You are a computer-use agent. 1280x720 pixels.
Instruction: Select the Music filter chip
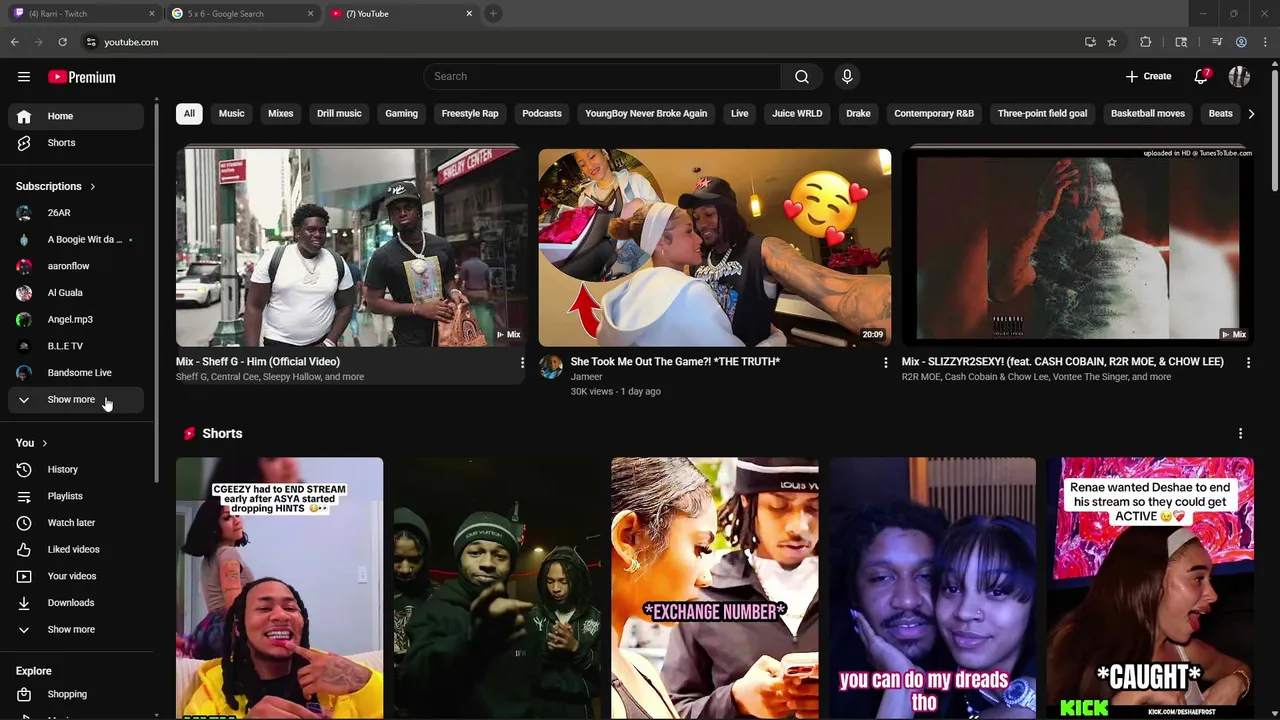[231, 113]
